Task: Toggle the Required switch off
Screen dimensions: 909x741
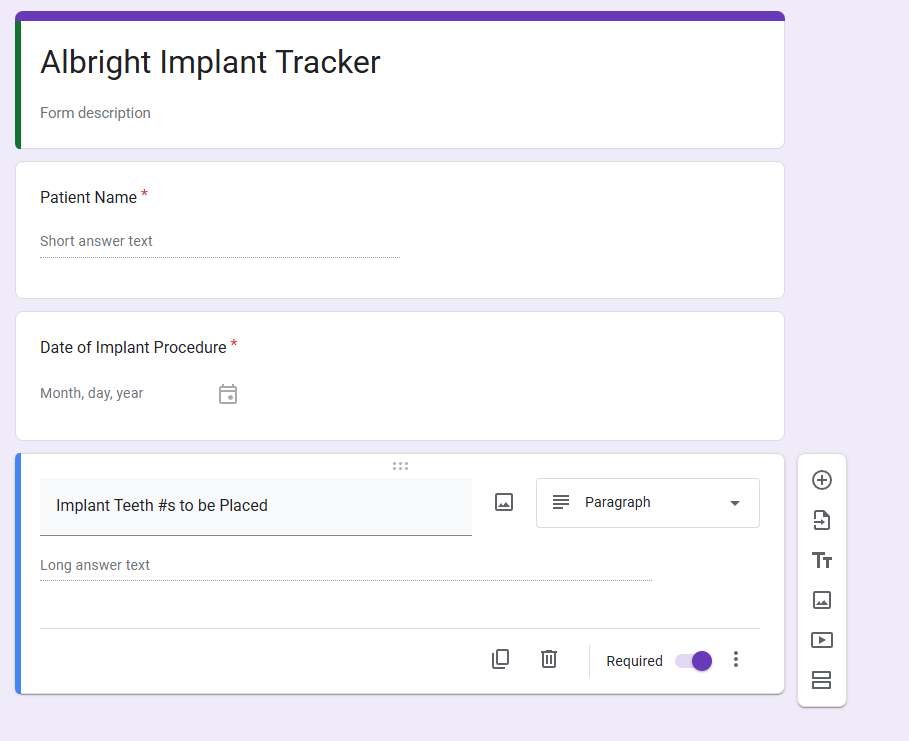Action: (694, 661)
